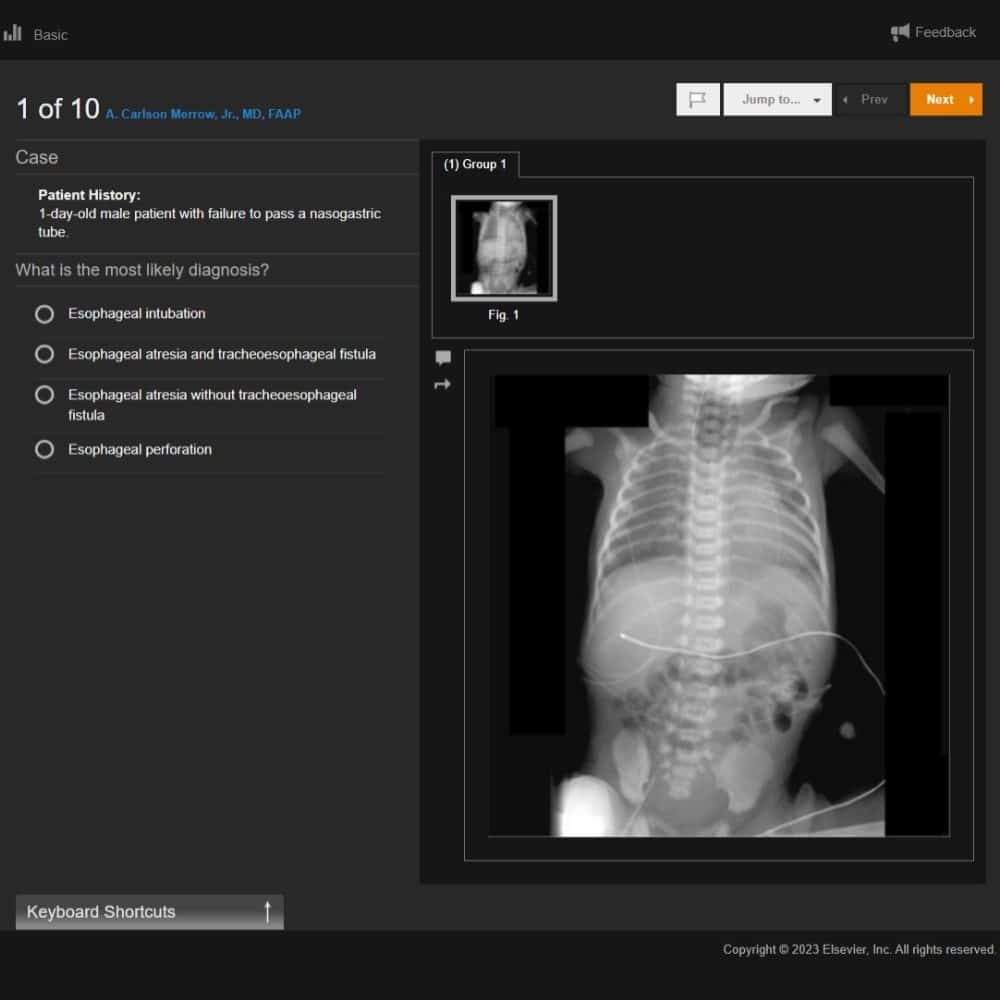
Task: Click the share arrow icon beside the image
Action: 443,384
